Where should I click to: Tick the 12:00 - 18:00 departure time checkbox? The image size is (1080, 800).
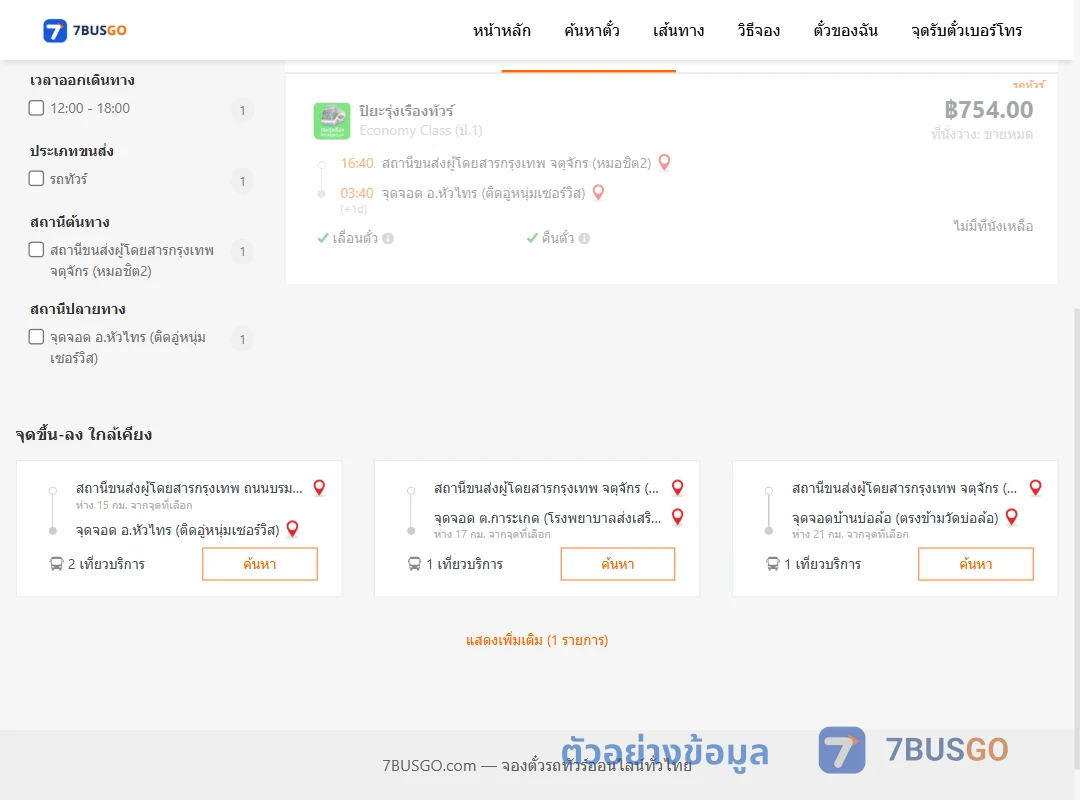[x=37, y=108]
